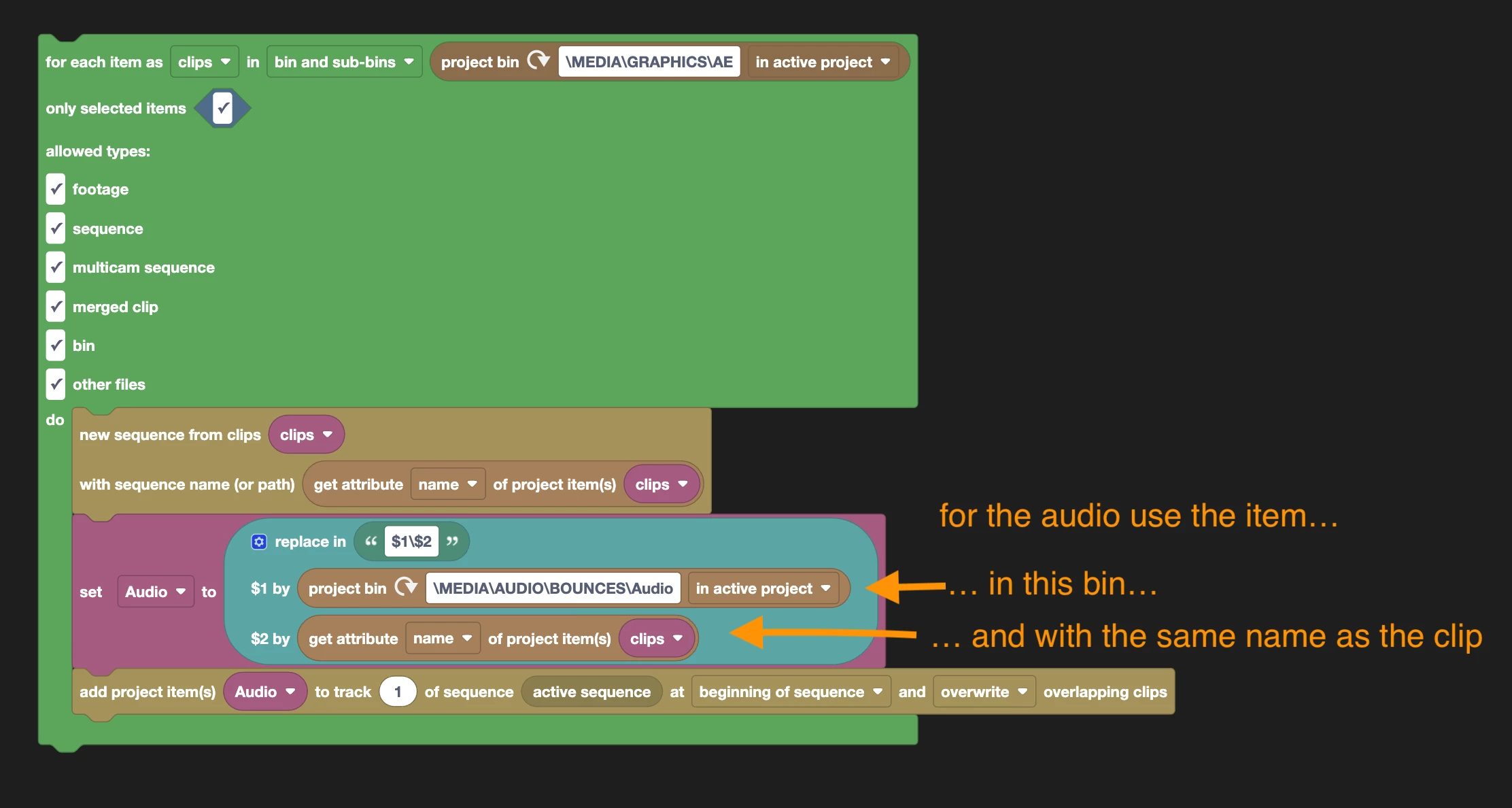
Task: Click the reload arrow next to the \MEDIA\GRAPHICS\AE project bin path
Action: tap(538, 61)
